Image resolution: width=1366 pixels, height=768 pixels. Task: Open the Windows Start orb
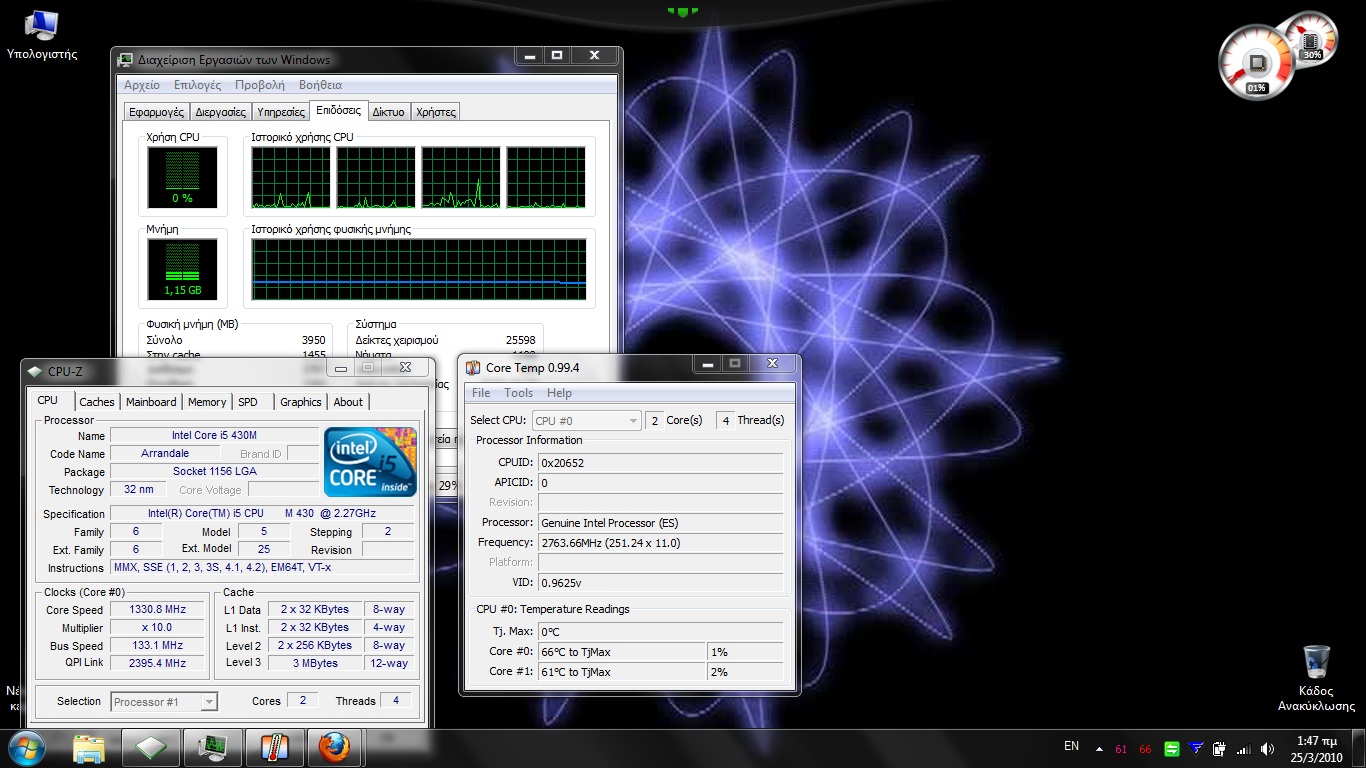point(27,747)
